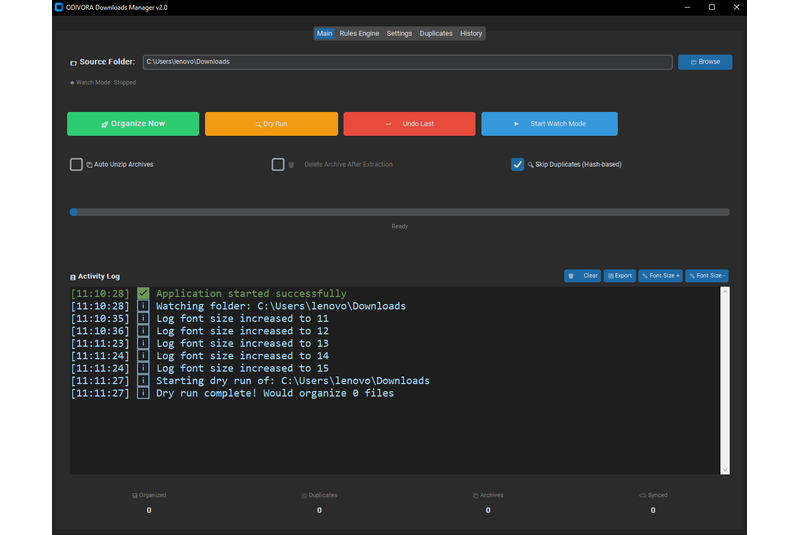Click the Synced count value

[x=653, y=510]
